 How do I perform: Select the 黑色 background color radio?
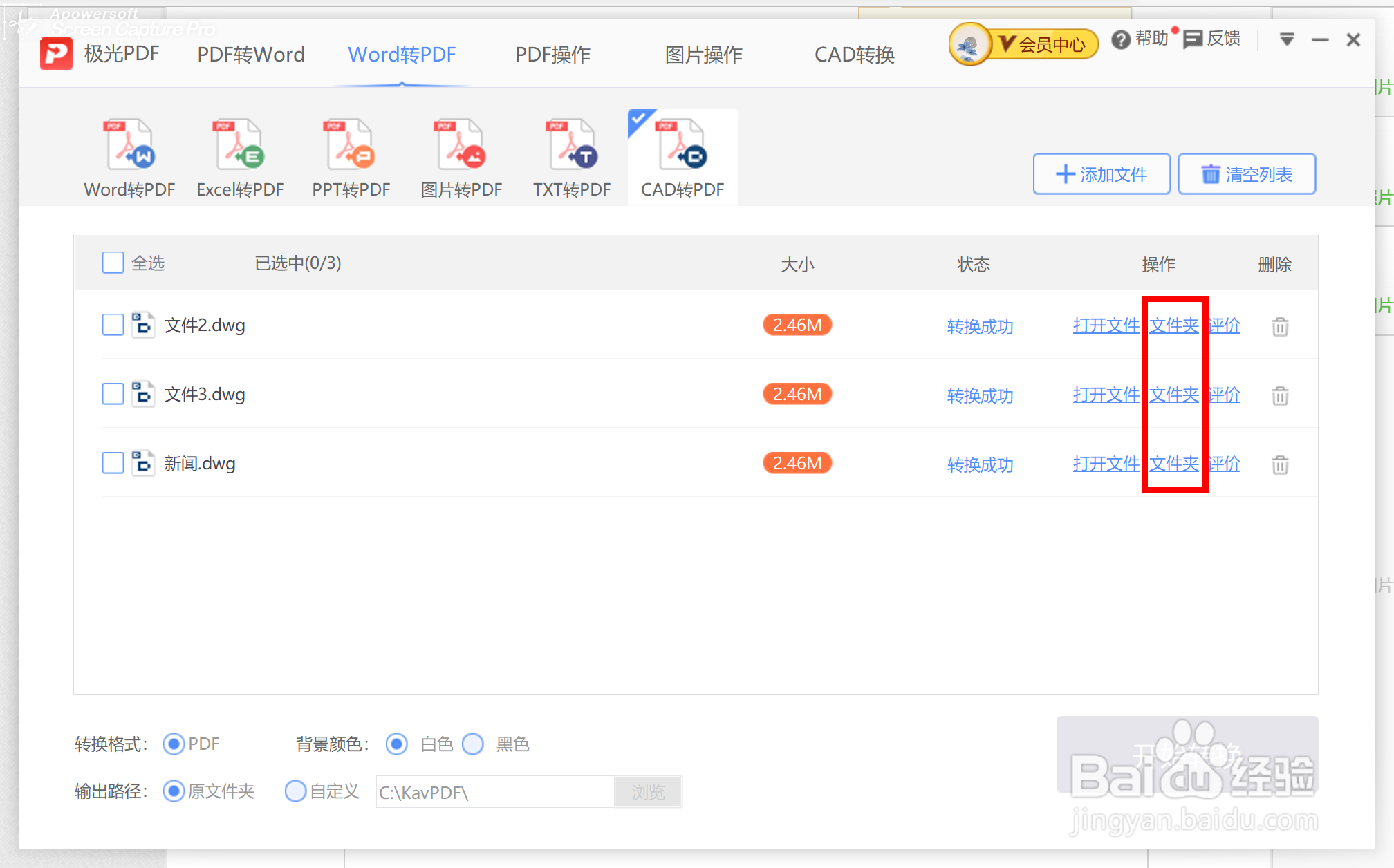(473, 744)
